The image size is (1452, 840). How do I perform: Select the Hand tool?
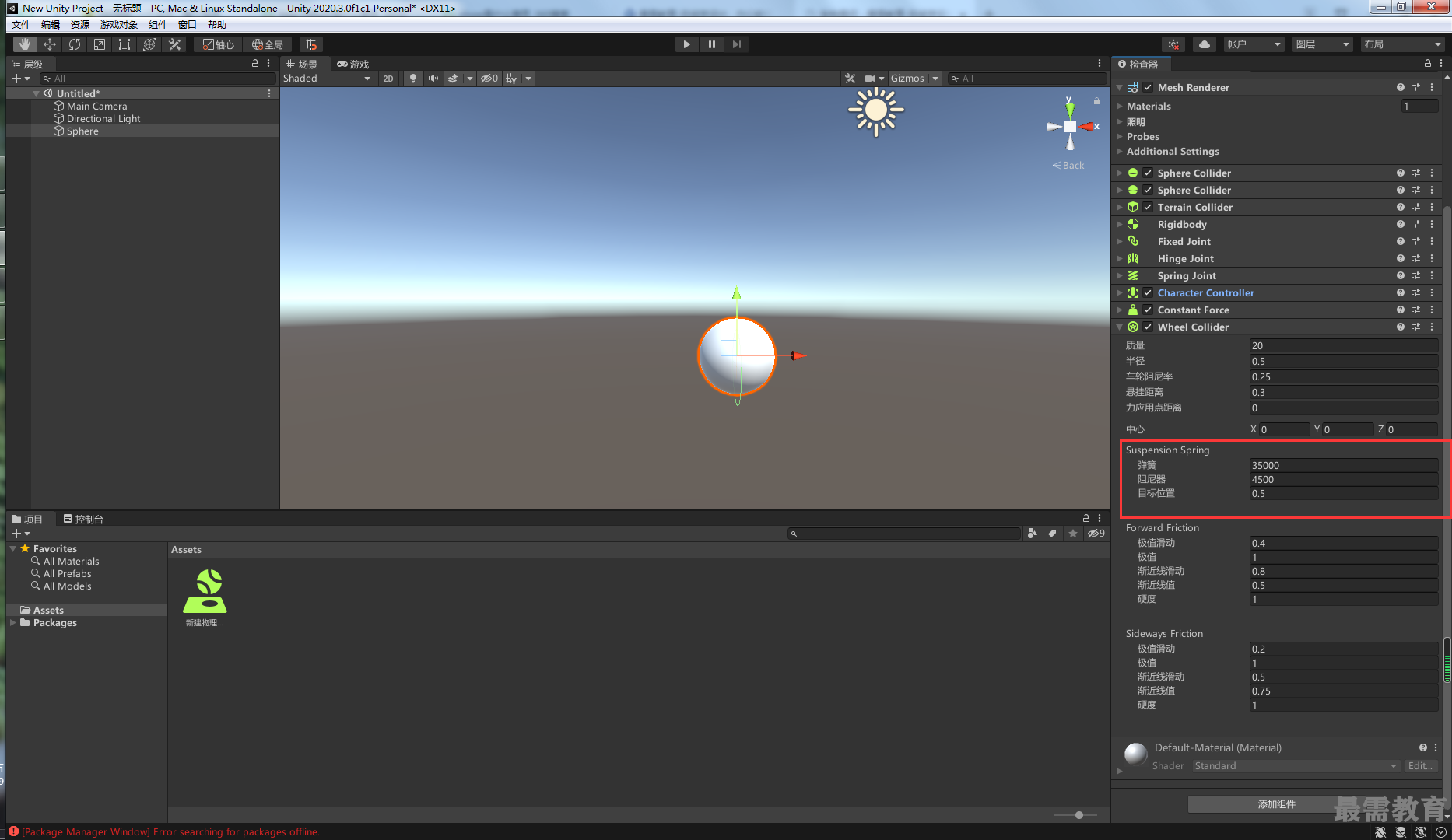coord(25,44)
